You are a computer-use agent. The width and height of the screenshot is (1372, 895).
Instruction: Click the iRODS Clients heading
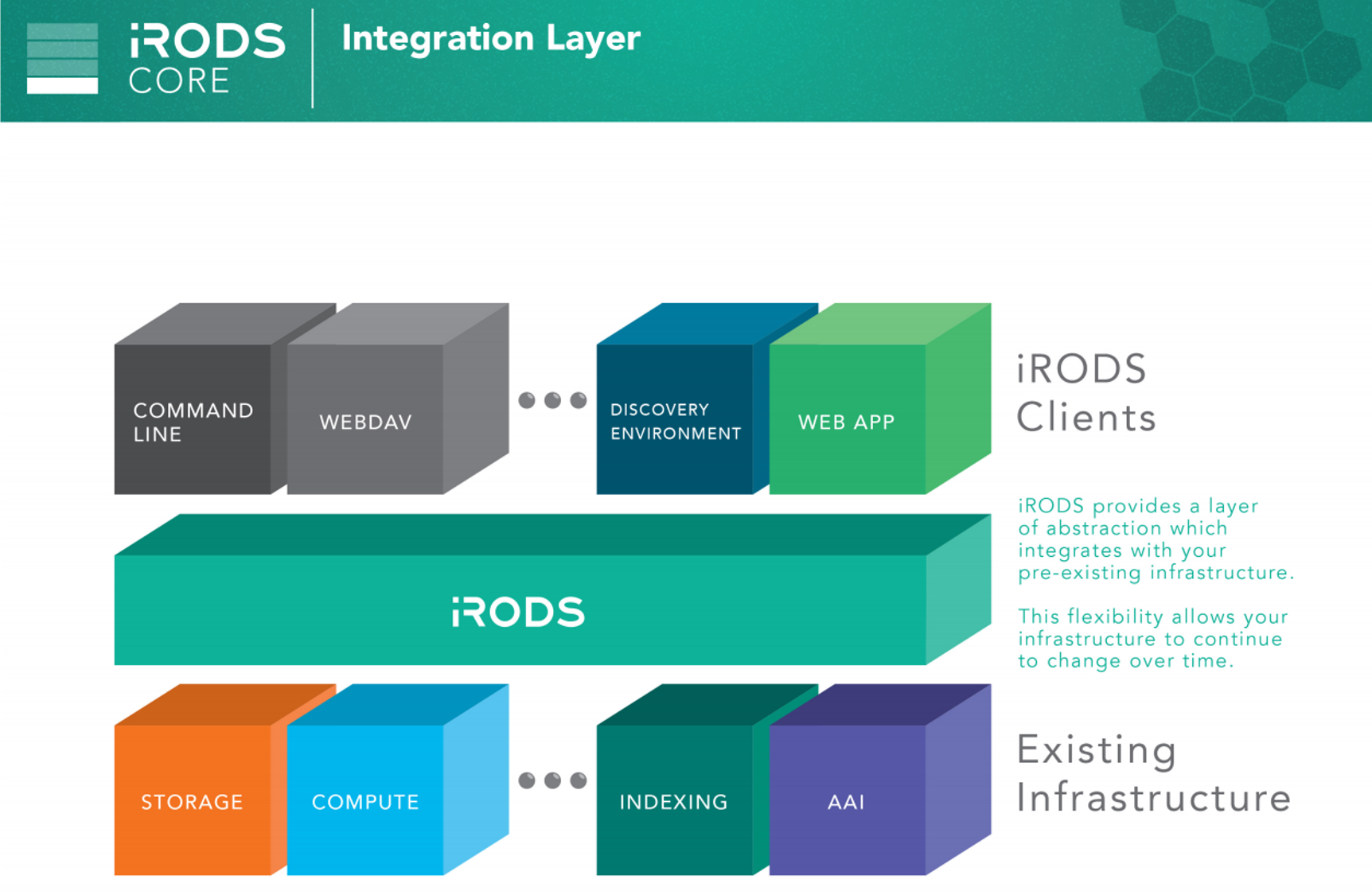tap(1086, 393)
